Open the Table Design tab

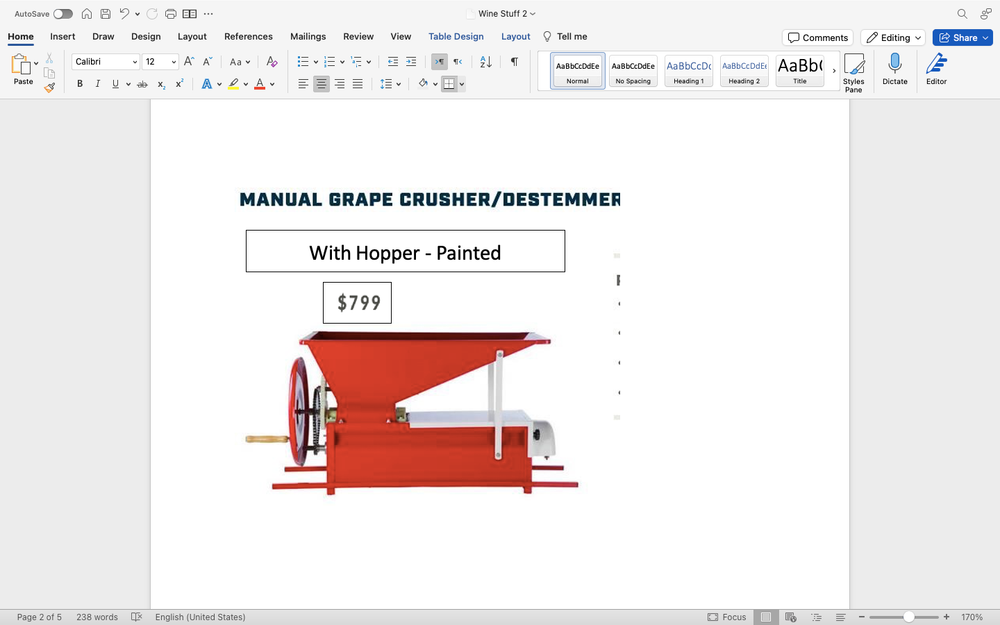pos(456,37)
